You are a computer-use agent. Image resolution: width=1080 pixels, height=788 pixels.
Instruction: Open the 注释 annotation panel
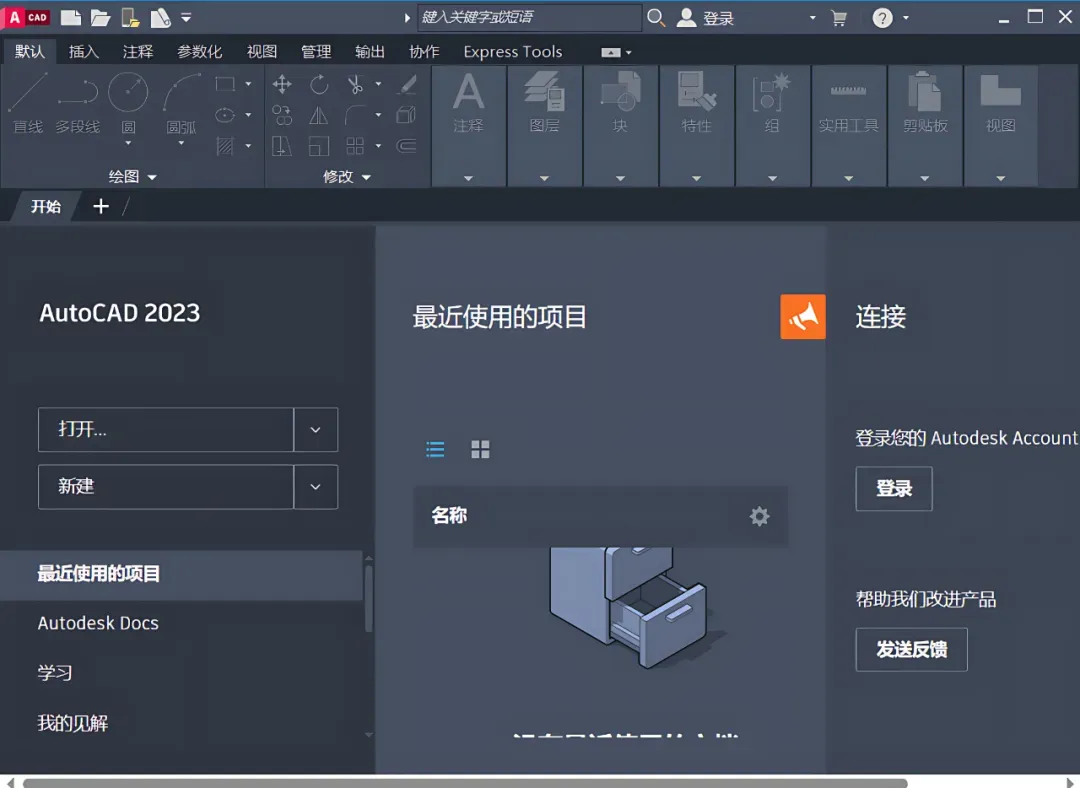coord(468,125)
